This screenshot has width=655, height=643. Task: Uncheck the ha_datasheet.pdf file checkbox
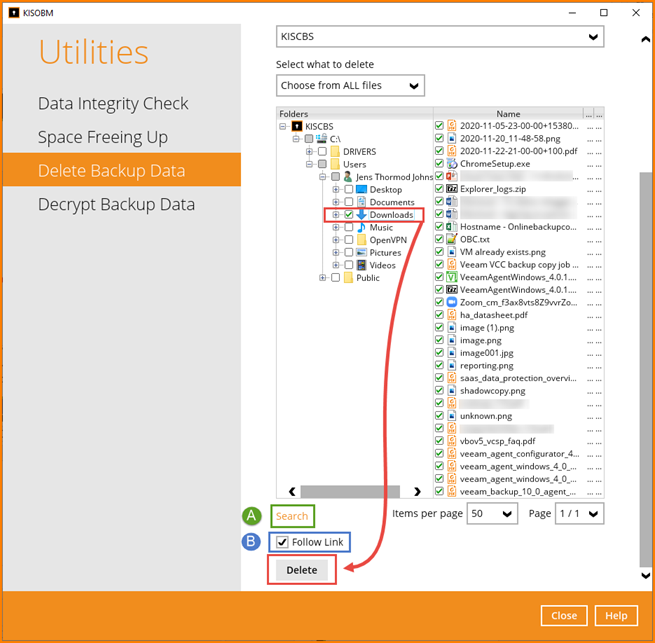coord(439,315)
